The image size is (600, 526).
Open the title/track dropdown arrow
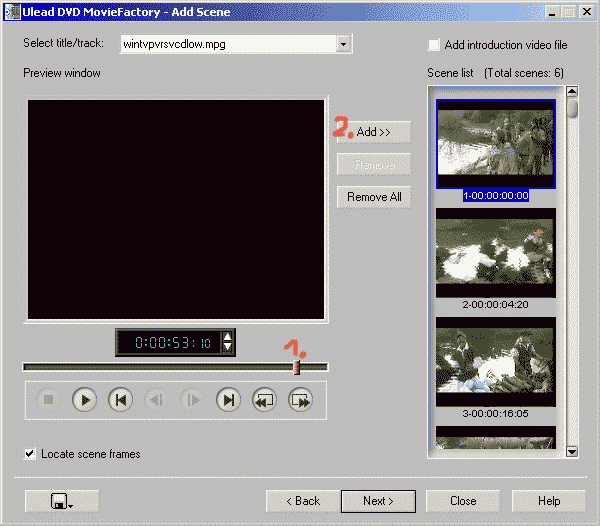pyautogui.click(x=344, y=44)
